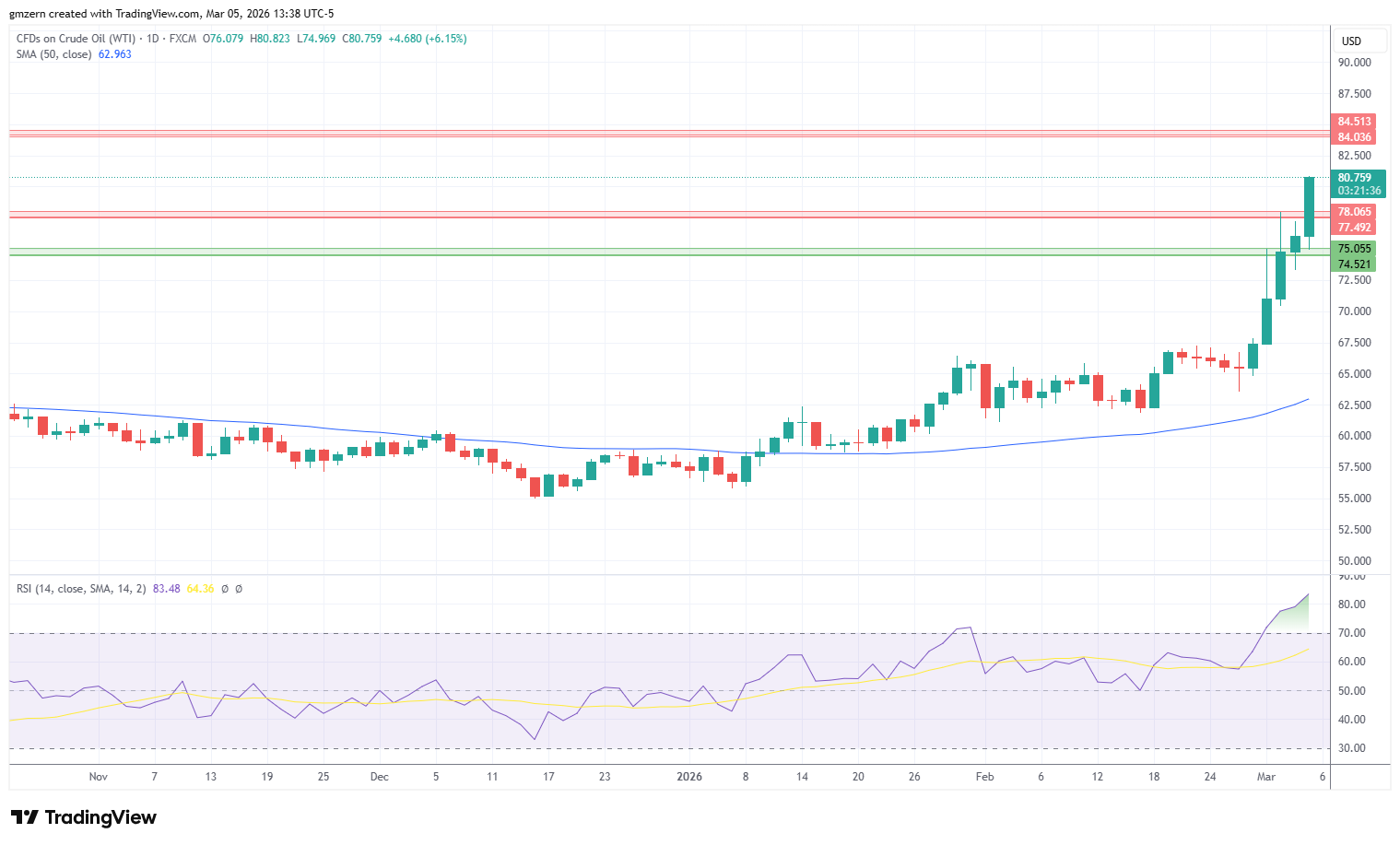Screen dimensions: 1400x845
Task: Click the SMA (50, close) indicator legend
Action: point(54,54)
